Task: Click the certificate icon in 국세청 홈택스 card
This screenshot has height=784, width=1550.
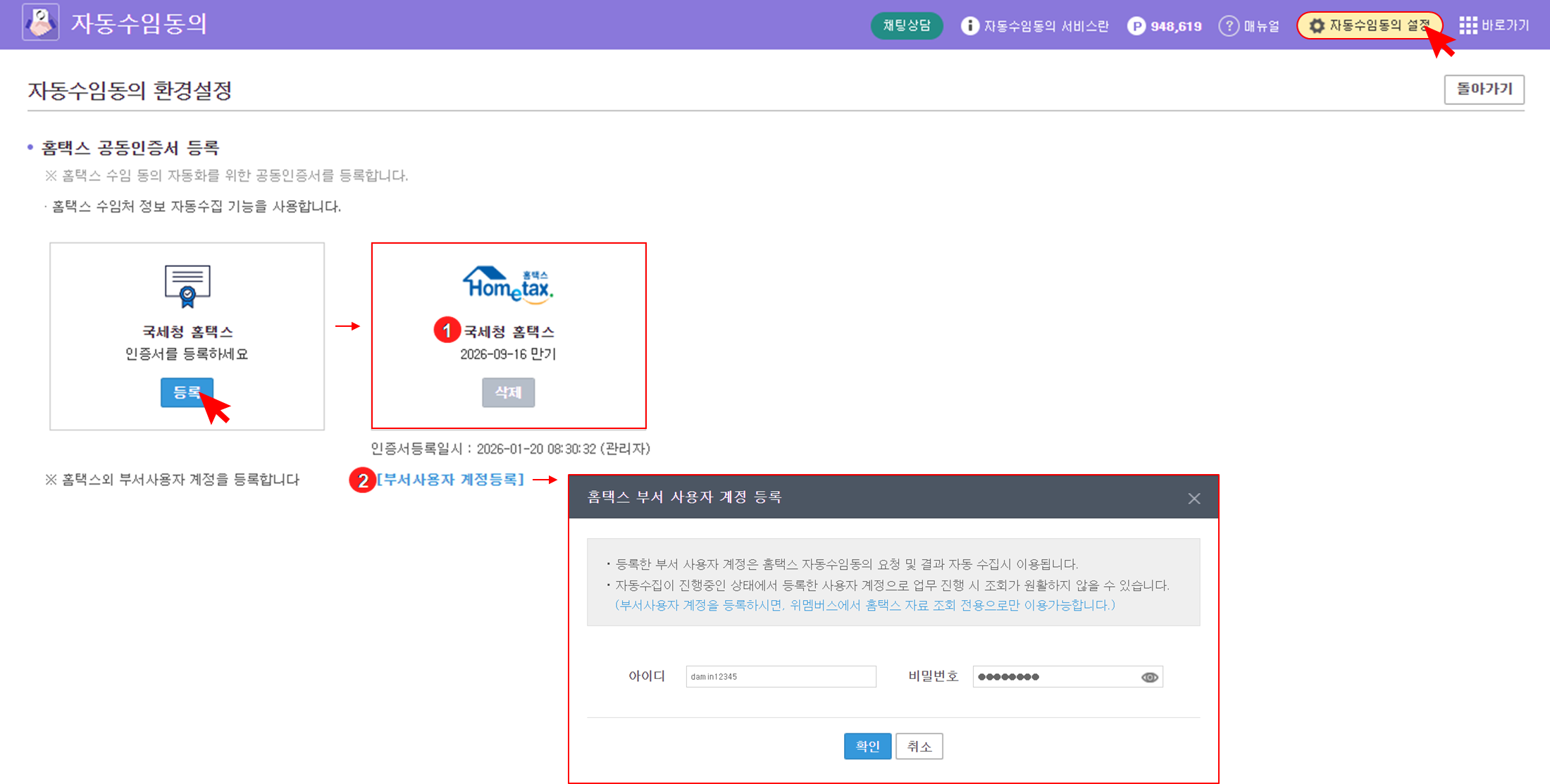Action: coord(187,286)
